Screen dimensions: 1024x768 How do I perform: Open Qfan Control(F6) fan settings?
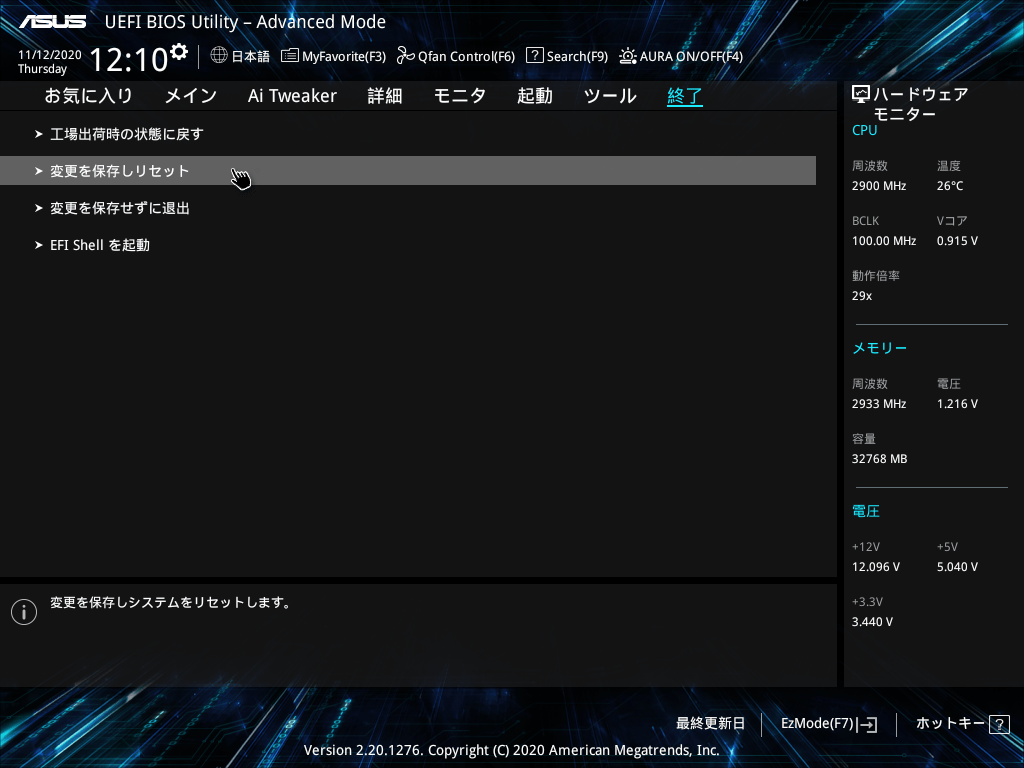click(x=456, y=56)
